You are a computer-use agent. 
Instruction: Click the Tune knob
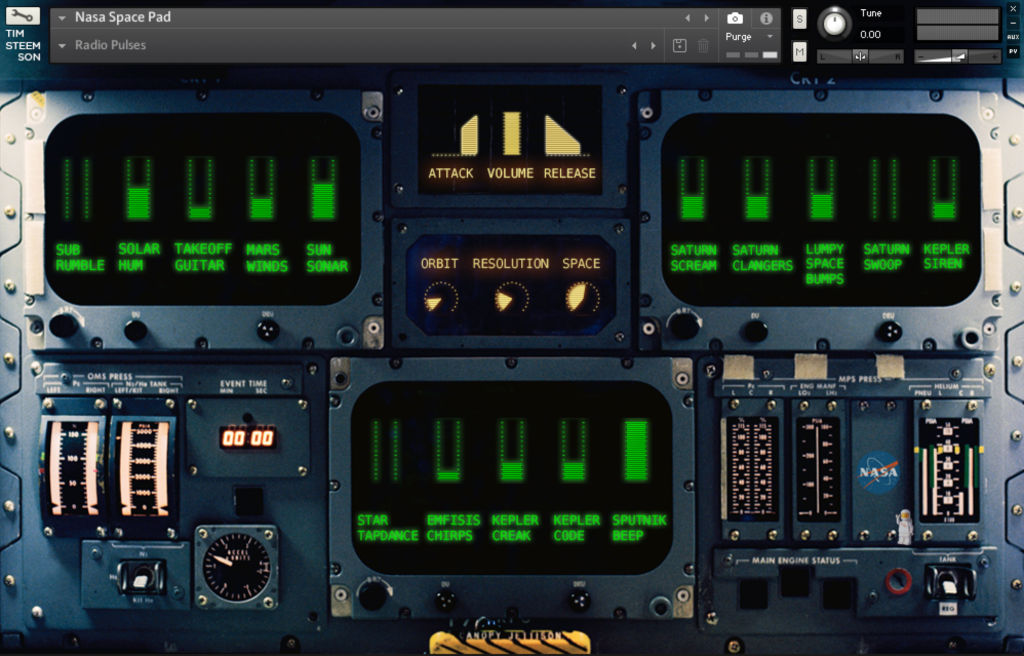coord(834,24)
